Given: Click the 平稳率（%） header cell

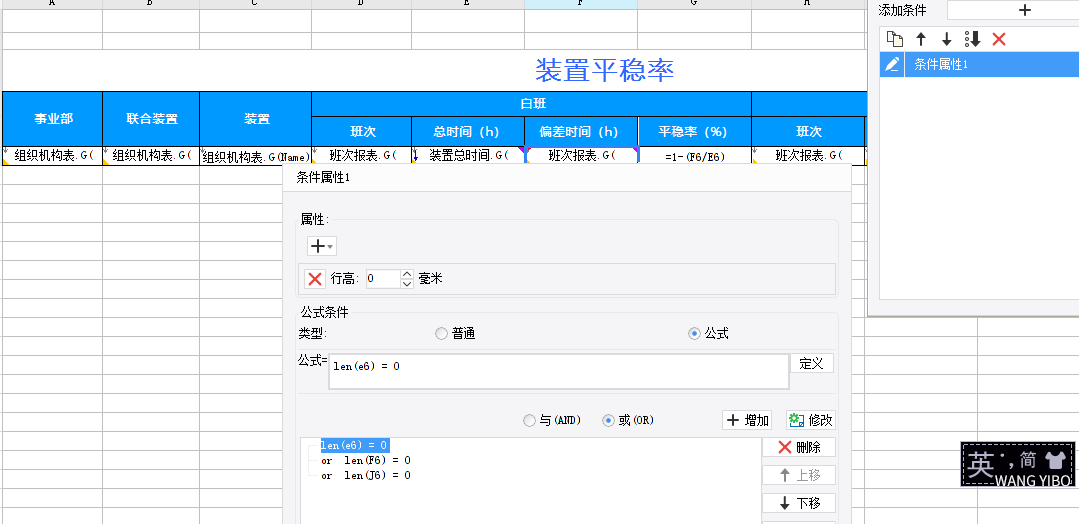Looking at the screenshot, I should click(694, 132).
